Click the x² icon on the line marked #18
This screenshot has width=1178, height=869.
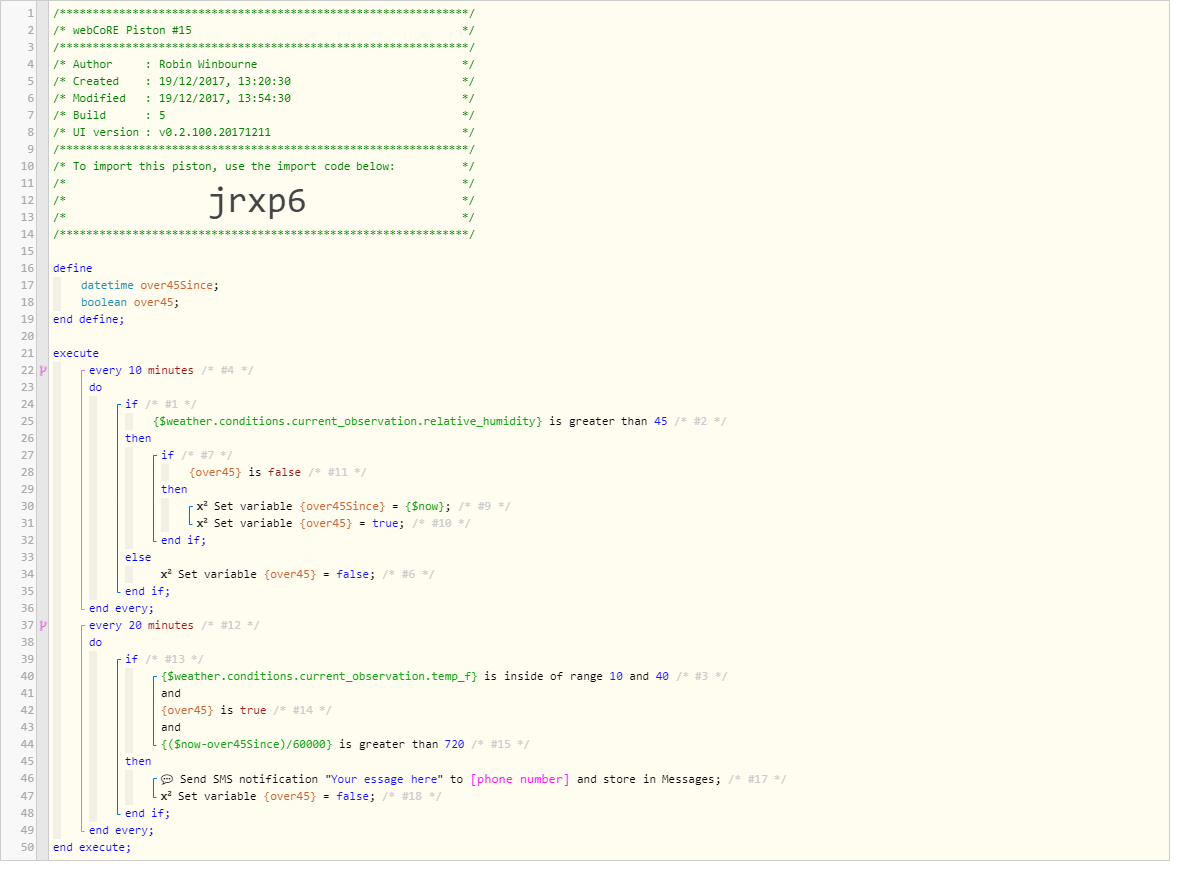[x=166, y=796]
